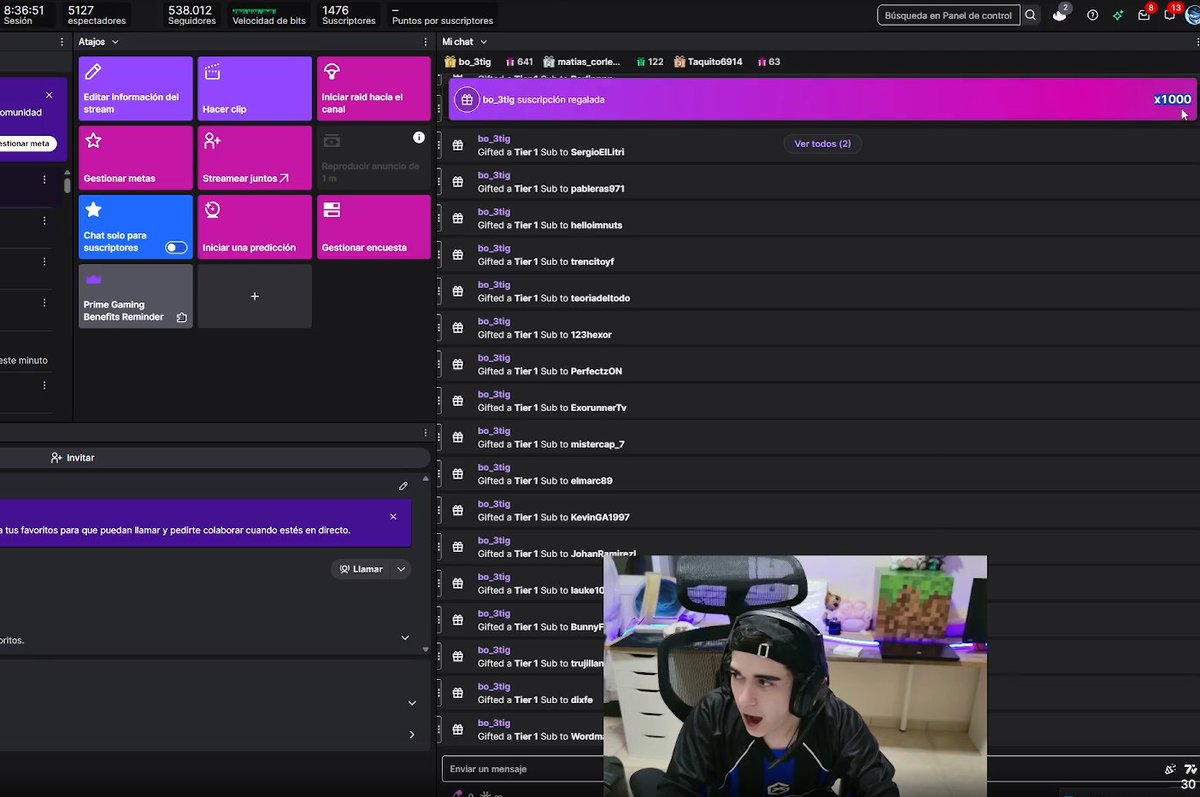This screenshot has width=1200, height=797.
Task: Open the Gestionar encuesta shortcut tile
Action: 374,227
